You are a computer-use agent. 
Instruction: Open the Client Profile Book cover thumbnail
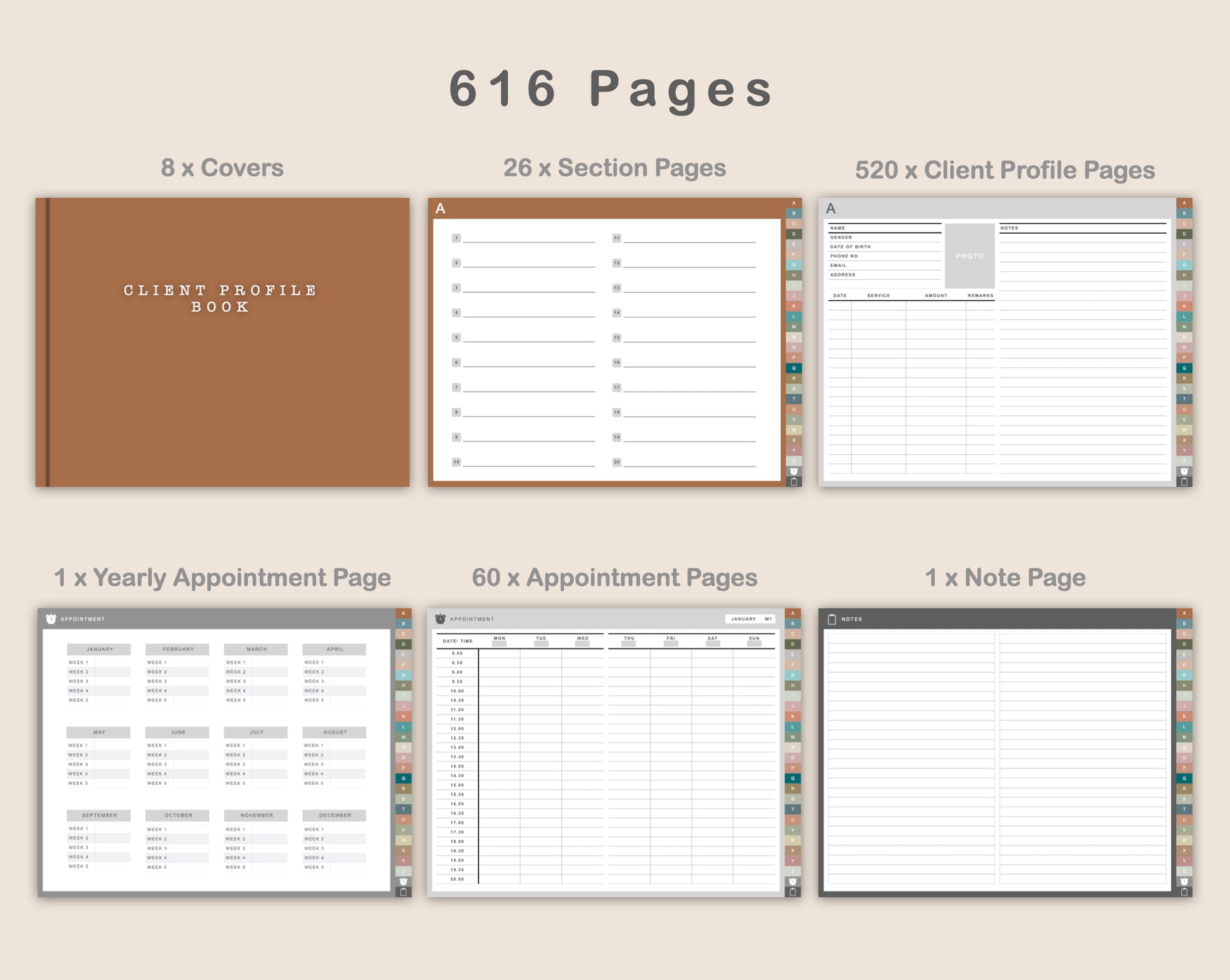(x=222, y=342)
